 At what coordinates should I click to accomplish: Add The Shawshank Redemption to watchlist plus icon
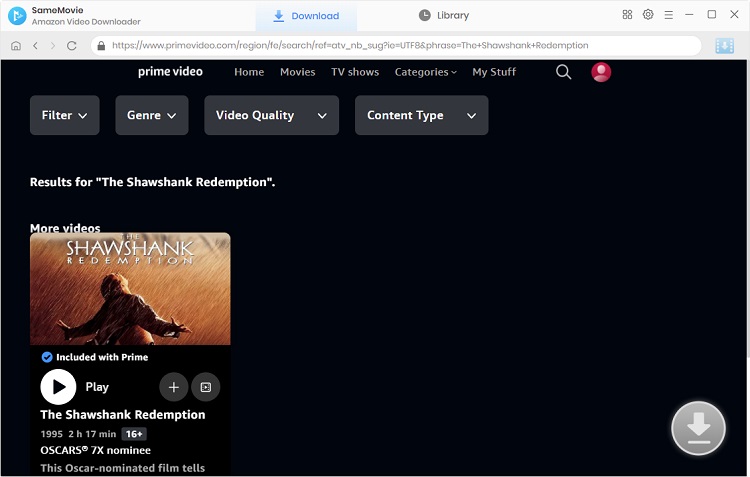pyautogui.click(x=174, y=387)
